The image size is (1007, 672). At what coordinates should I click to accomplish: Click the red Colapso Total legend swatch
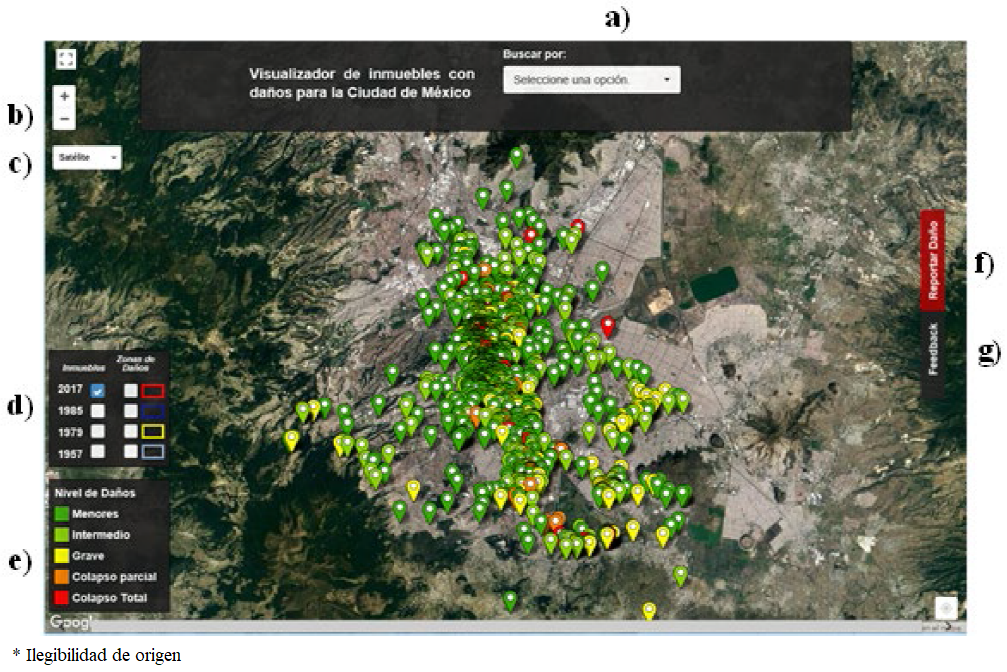coord(61,598)
